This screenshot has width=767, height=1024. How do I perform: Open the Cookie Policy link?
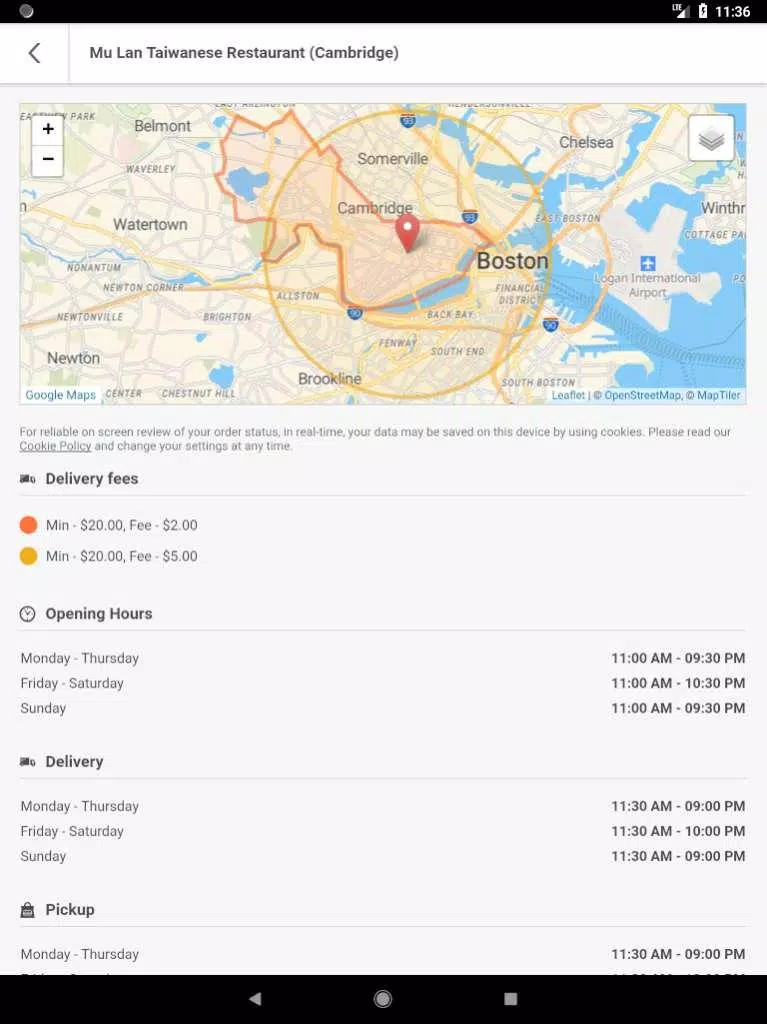pyautogui.click(x=56, y=446)
